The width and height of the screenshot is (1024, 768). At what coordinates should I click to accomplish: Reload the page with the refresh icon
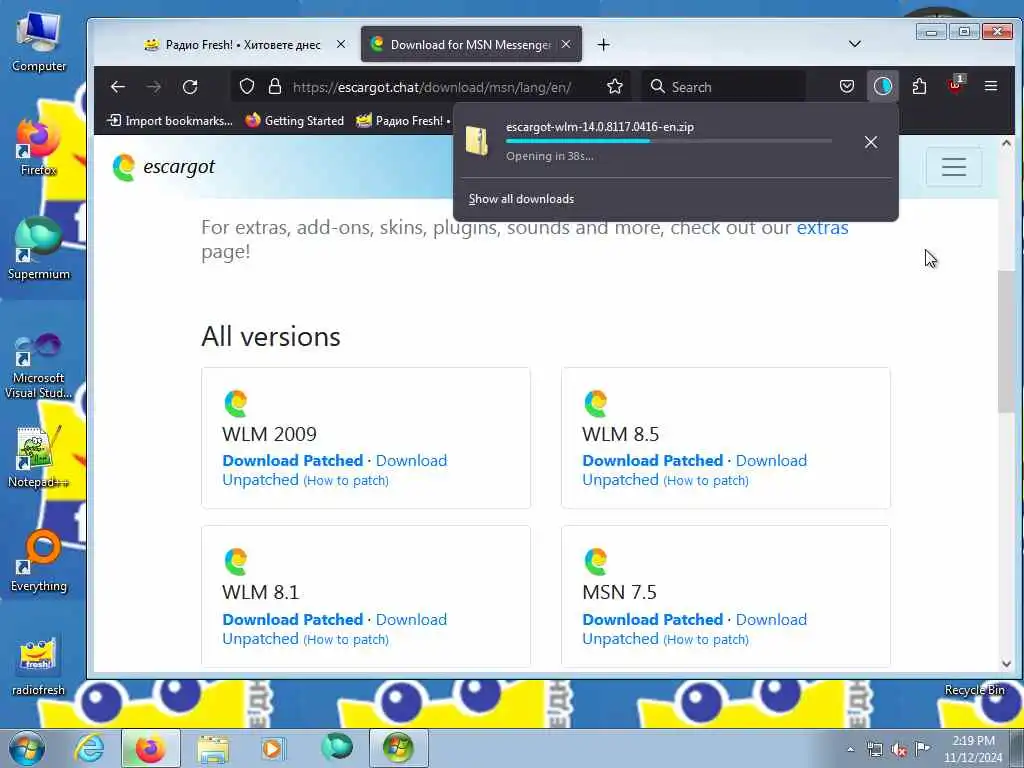(190, 87)
